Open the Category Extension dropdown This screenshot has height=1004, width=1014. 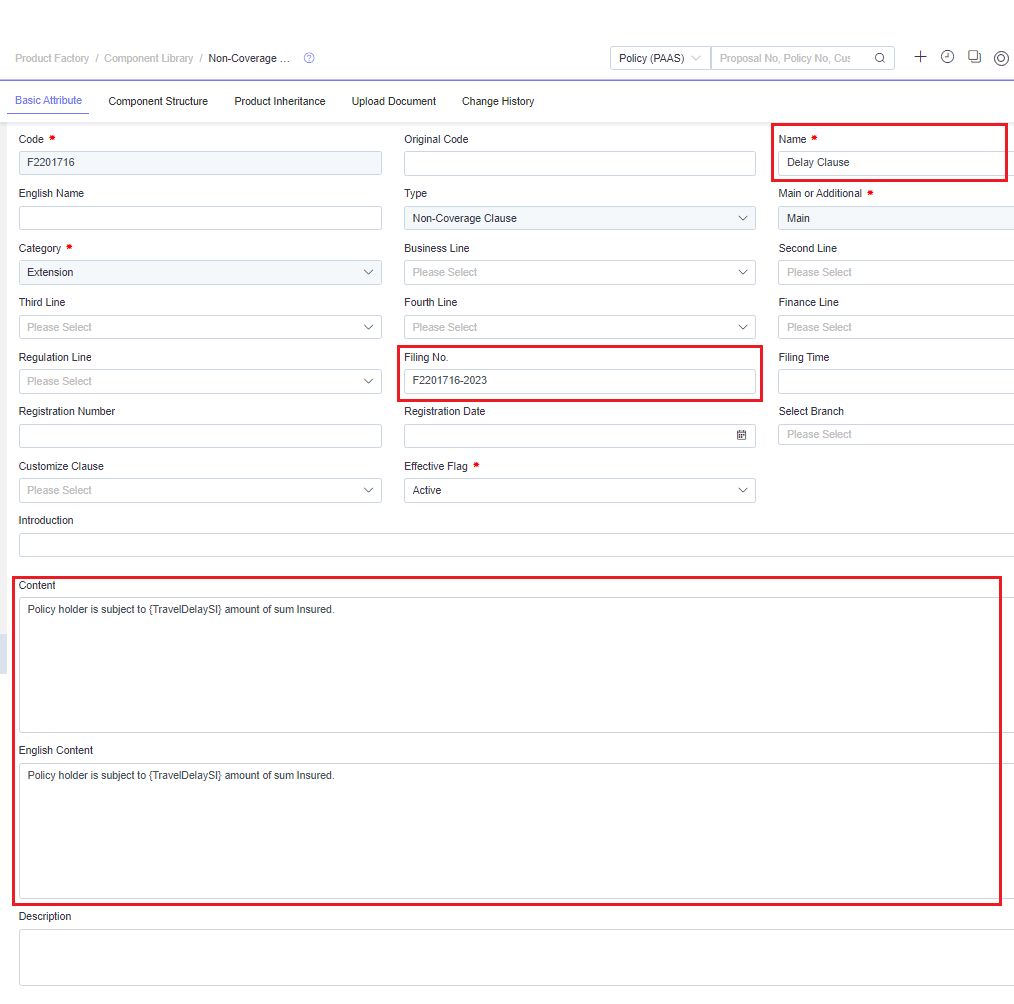click(200, 273)
